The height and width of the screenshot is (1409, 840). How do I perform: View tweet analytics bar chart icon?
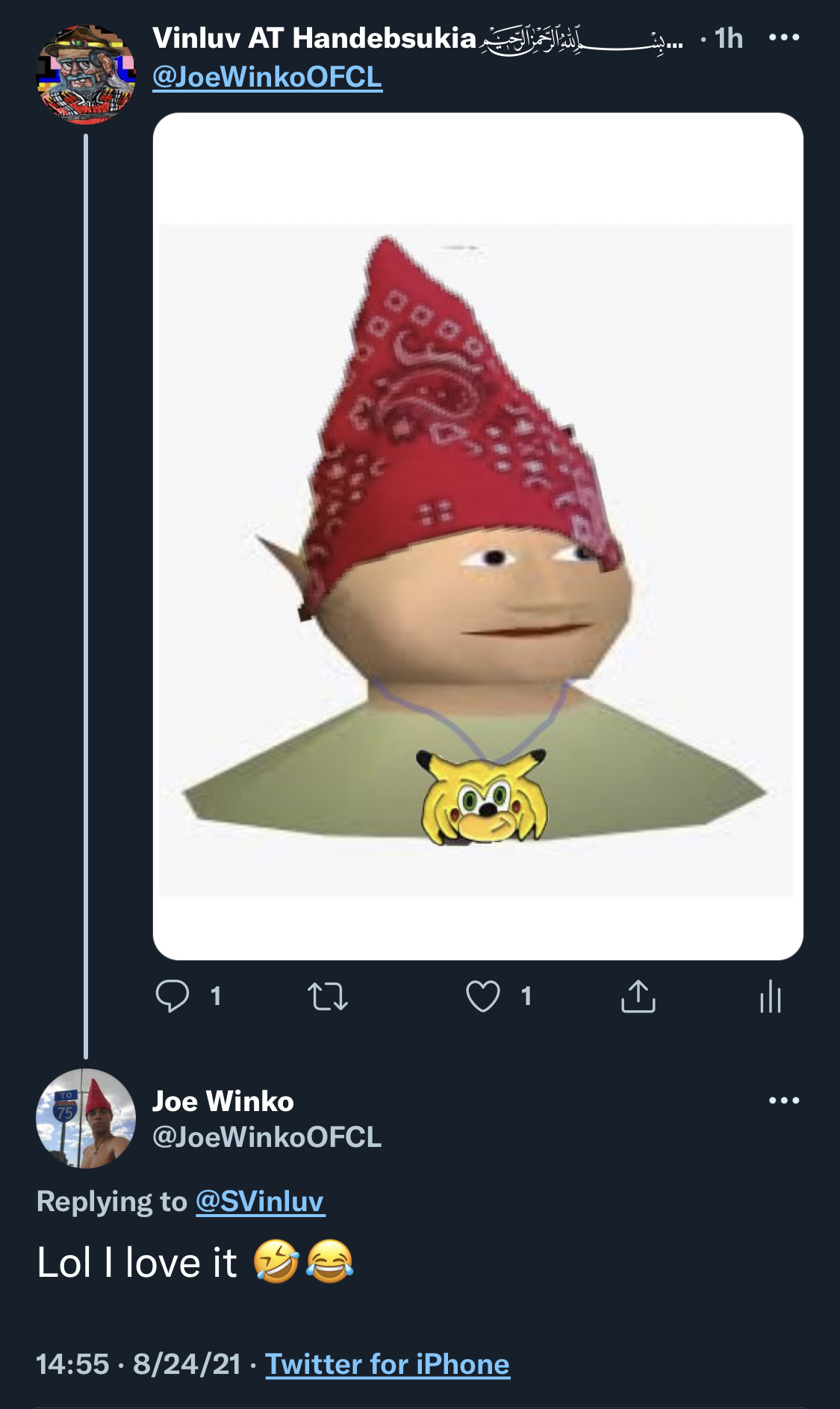click(771, 996)
